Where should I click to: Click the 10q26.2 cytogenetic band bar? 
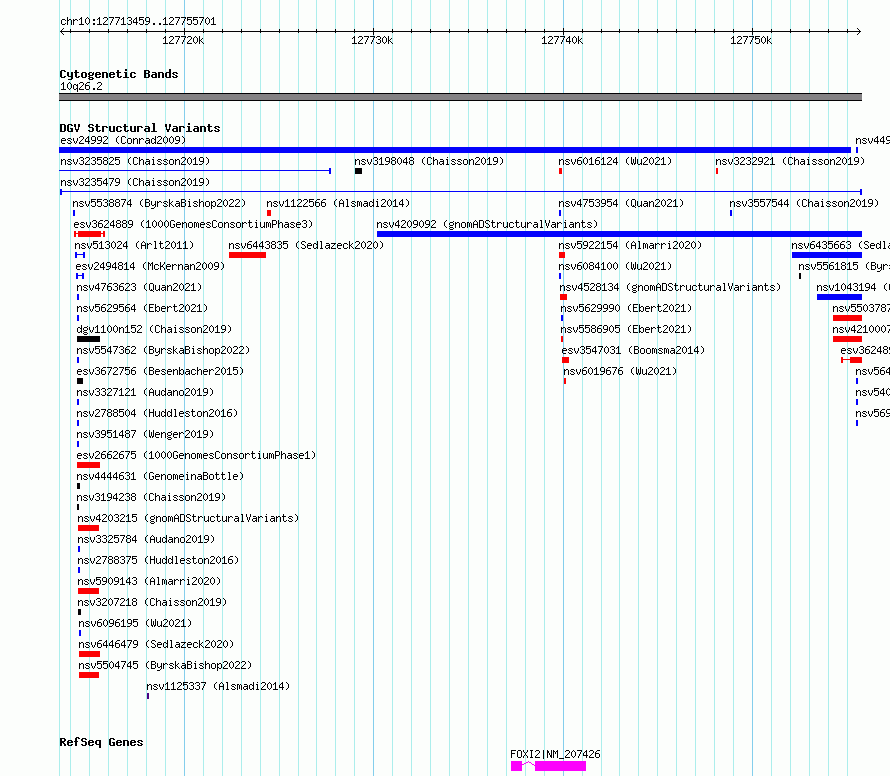tap(460, 97)
